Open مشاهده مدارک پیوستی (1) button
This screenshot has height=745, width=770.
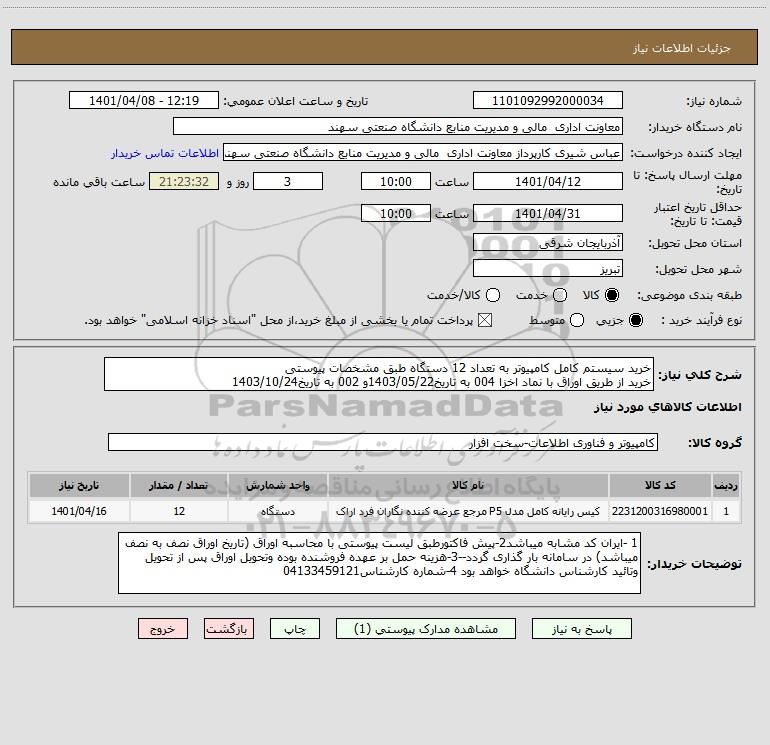click(x=426, y=629)
